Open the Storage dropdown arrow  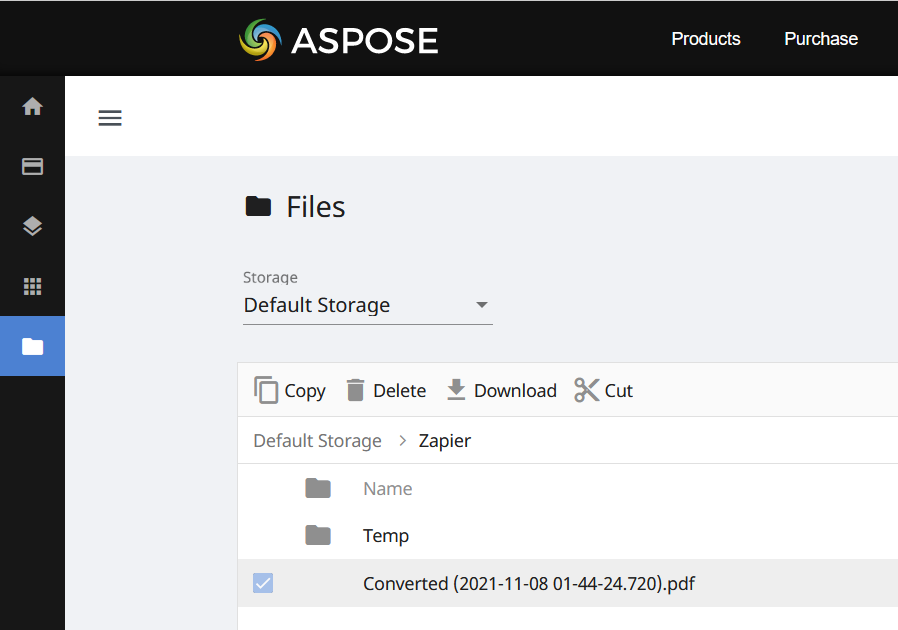pos(481,305)
